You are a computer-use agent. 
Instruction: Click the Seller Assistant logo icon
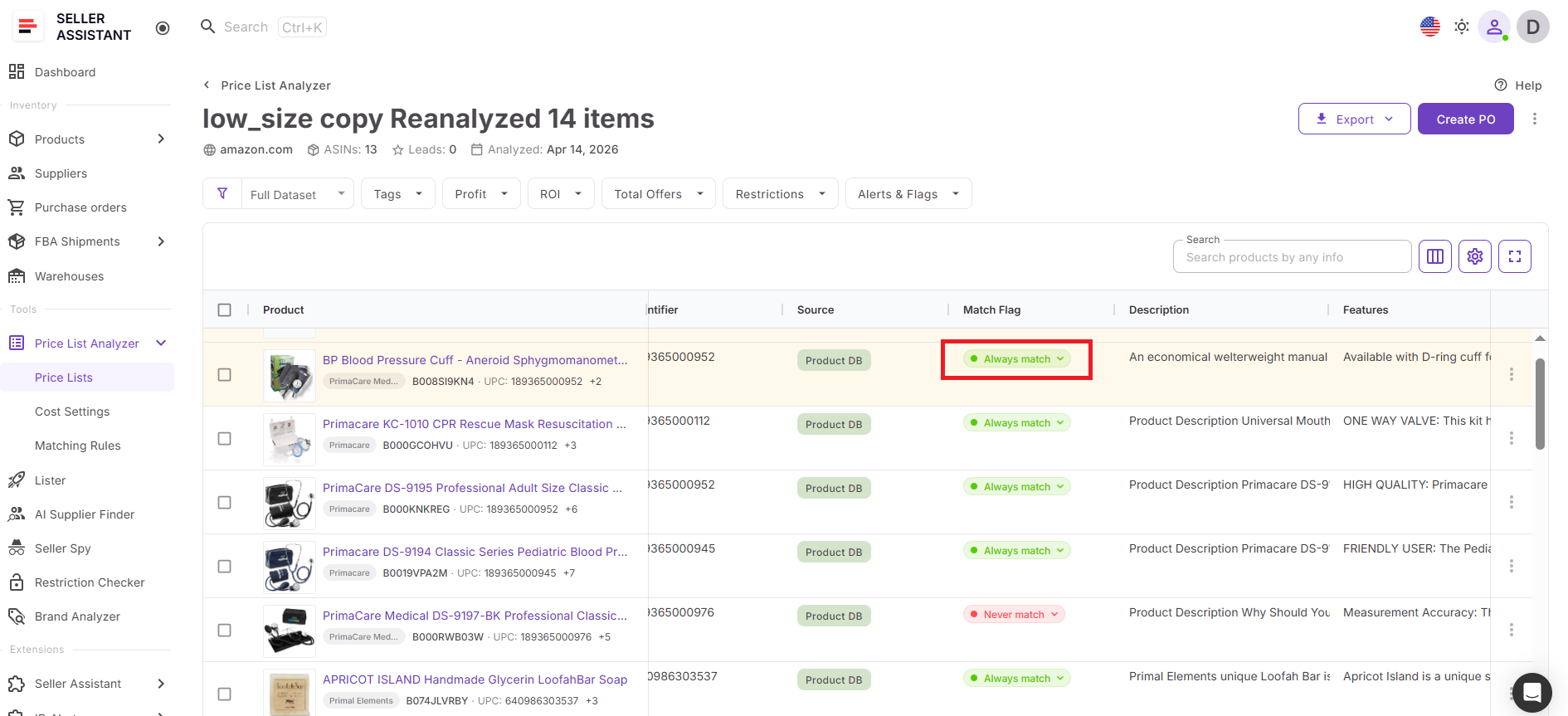point(28,27)
